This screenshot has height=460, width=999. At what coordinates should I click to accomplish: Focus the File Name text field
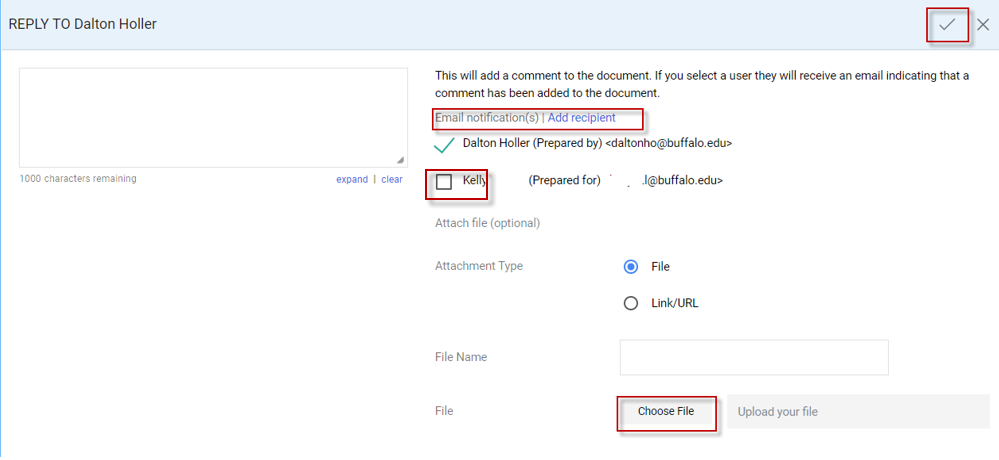(x=754, y=357)
